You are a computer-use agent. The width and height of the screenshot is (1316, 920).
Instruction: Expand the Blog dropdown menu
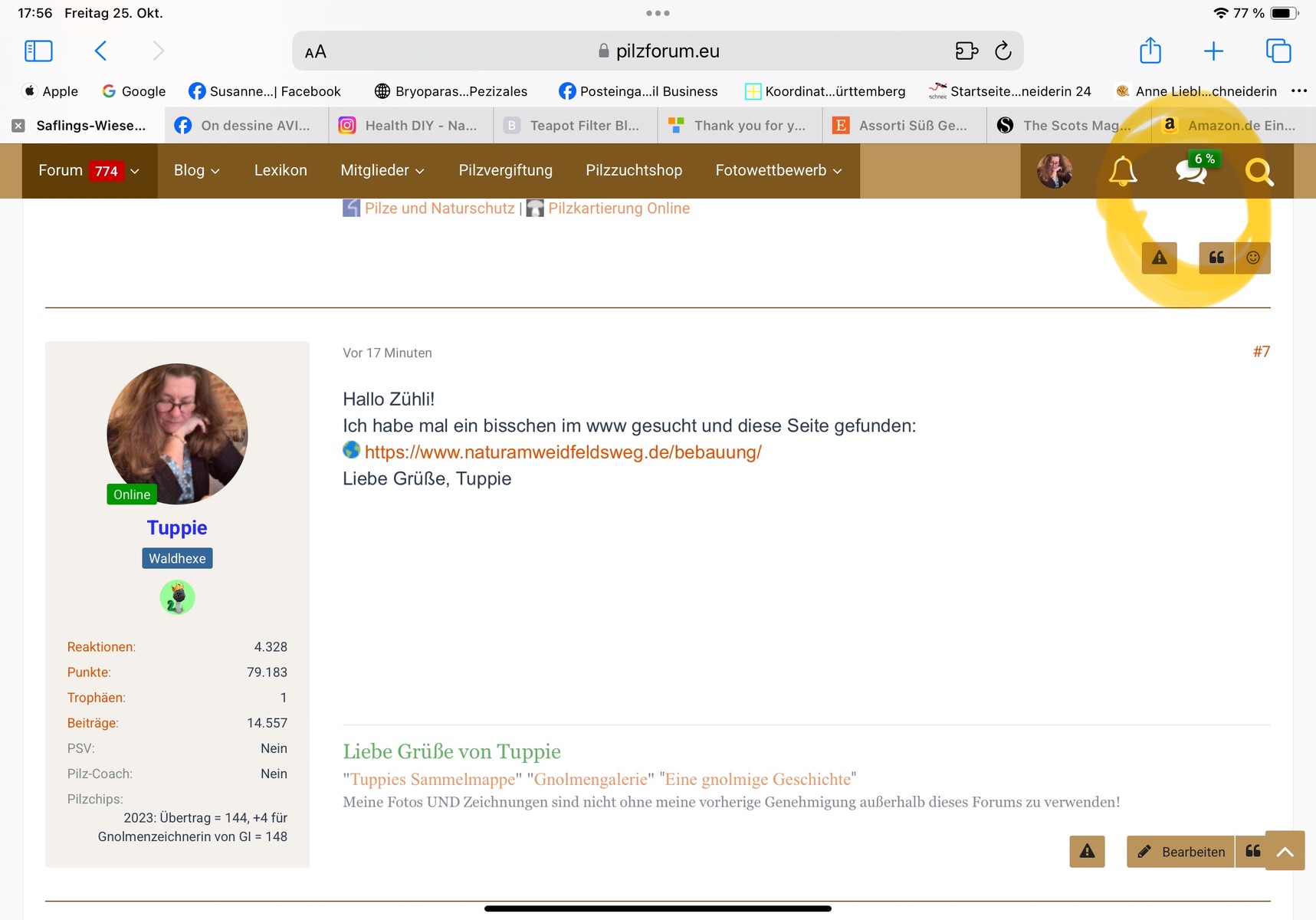(x=196, y=170)
